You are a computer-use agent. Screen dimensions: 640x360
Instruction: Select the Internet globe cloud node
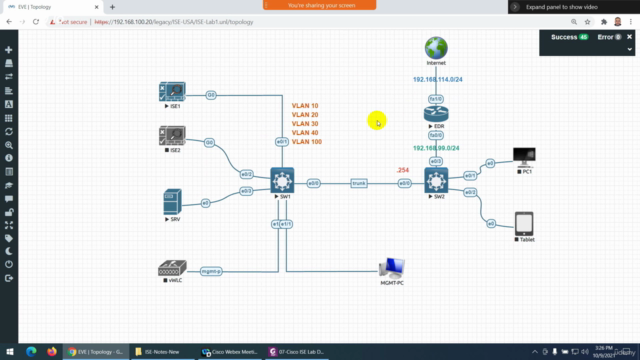point(436,48)
